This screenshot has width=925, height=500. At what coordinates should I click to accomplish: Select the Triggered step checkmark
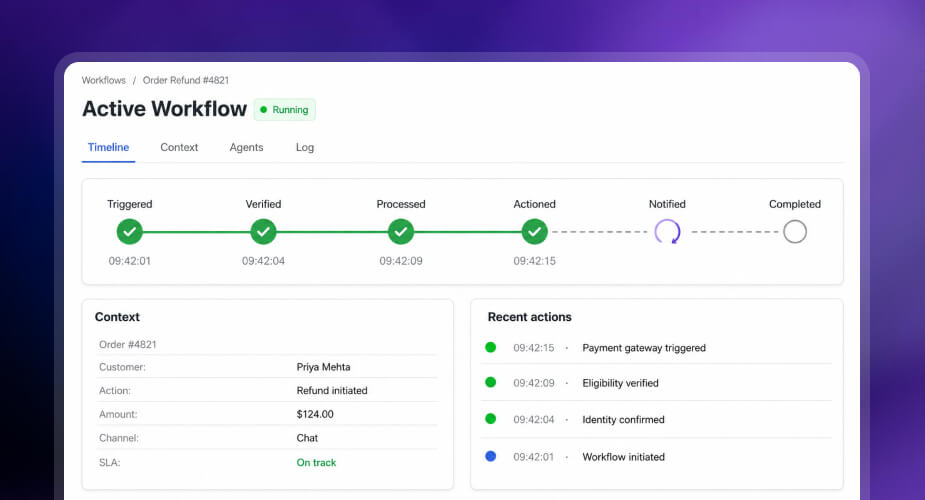pyautogui.click(x=130, y=232)
